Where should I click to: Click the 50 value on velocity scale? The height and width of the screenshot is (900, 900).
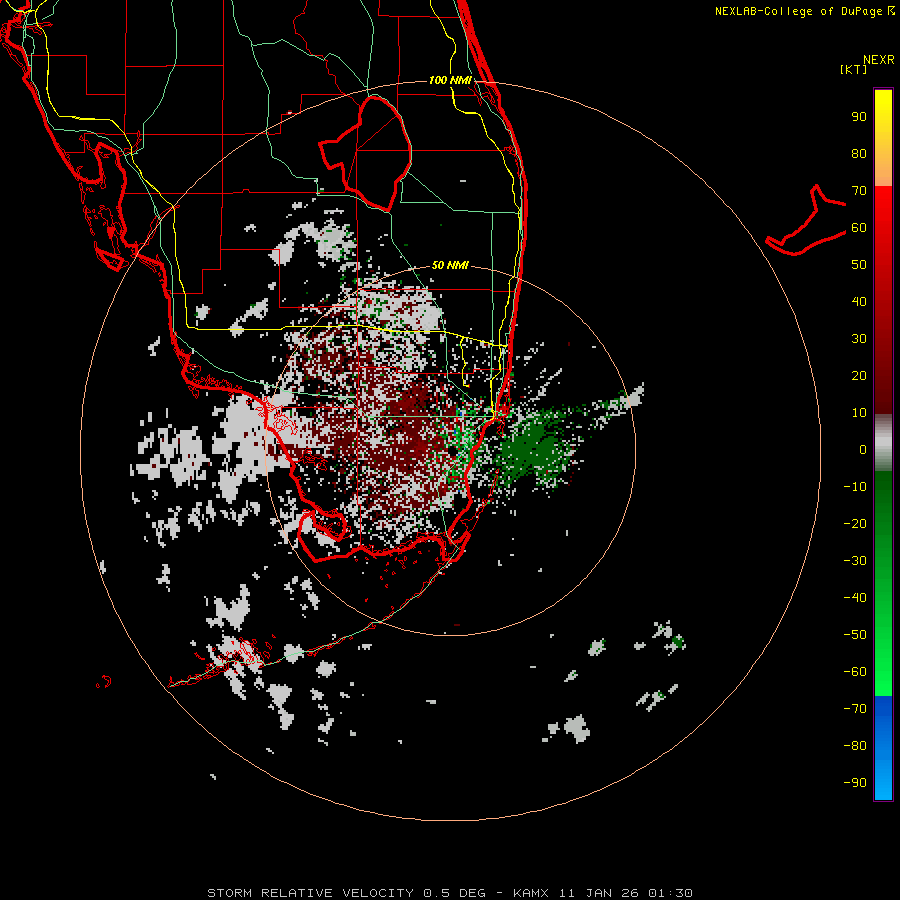(x=859, y=265)
